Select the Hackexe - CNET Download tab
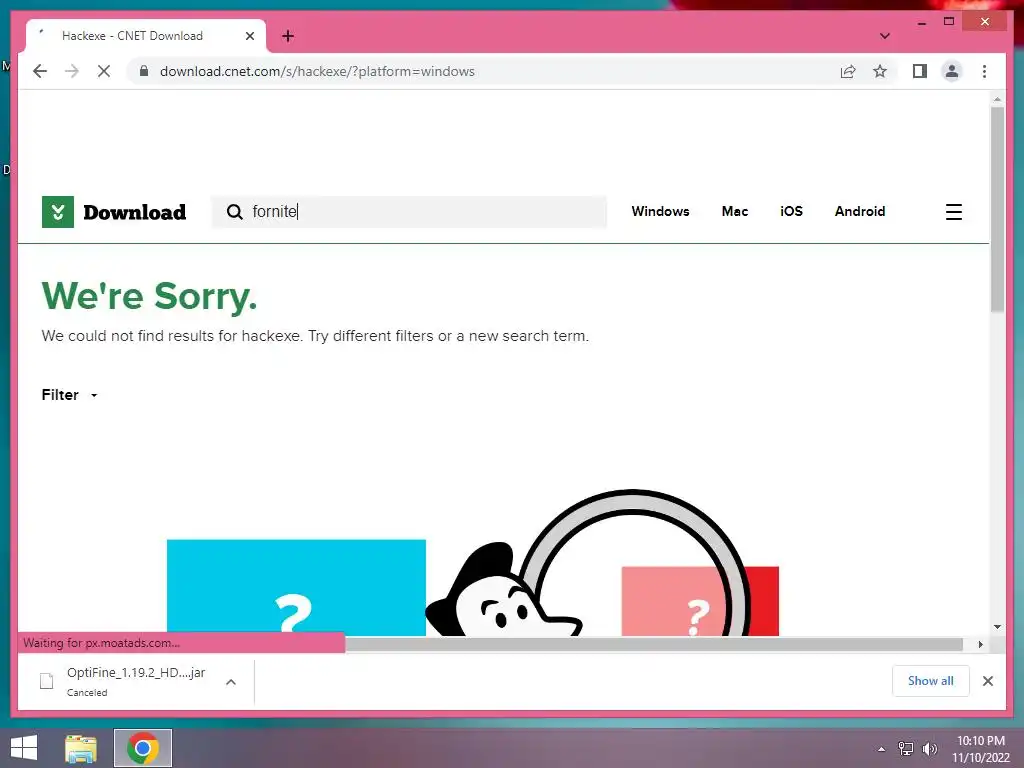The height and width of the screenshot is (768, 1024). point(146,36)
